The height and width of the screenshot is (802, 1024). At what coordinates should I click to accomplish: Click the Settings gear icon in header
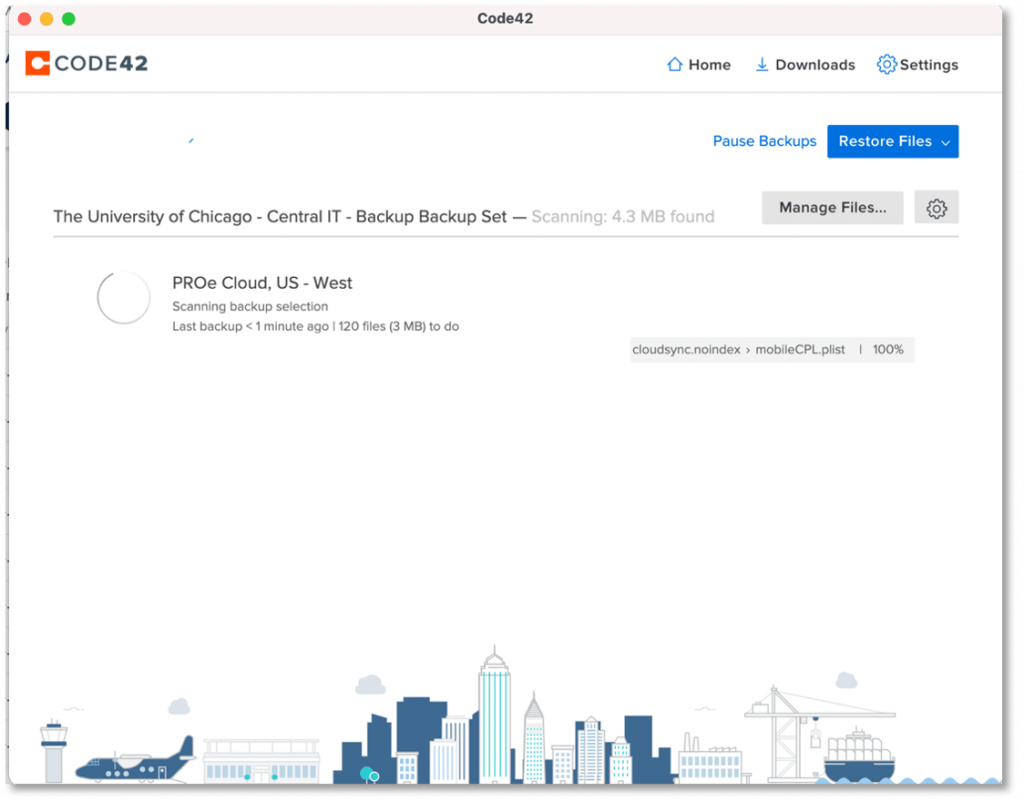pyautogui.click(x=886, y=64)
